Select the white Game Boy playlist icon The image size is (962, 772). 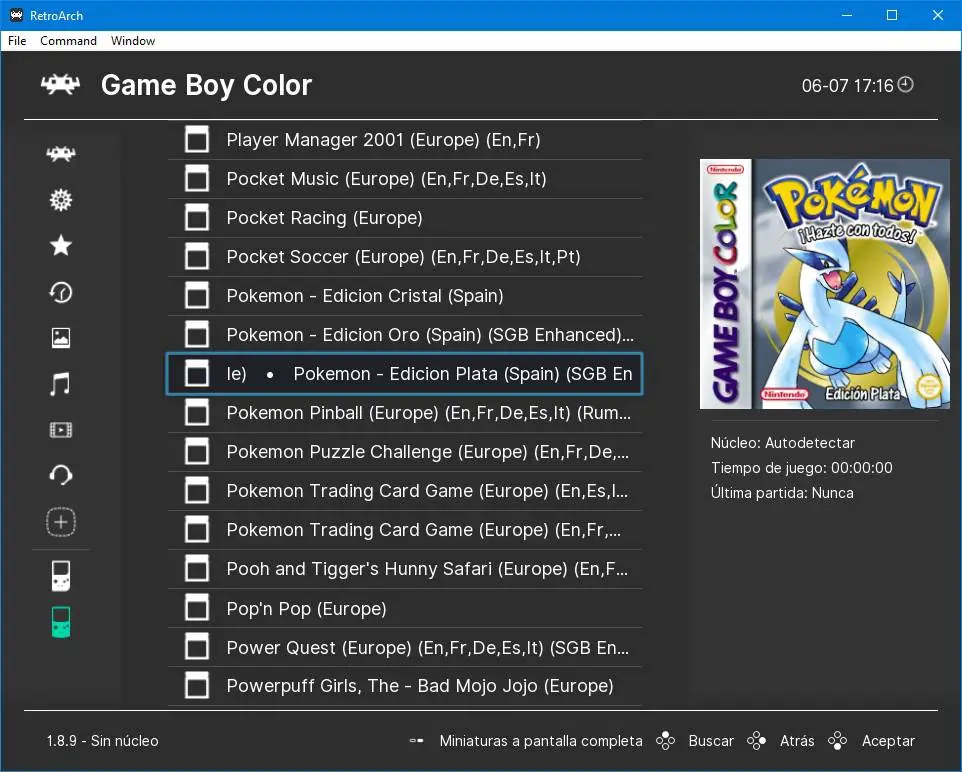click(x=61, y=576)
